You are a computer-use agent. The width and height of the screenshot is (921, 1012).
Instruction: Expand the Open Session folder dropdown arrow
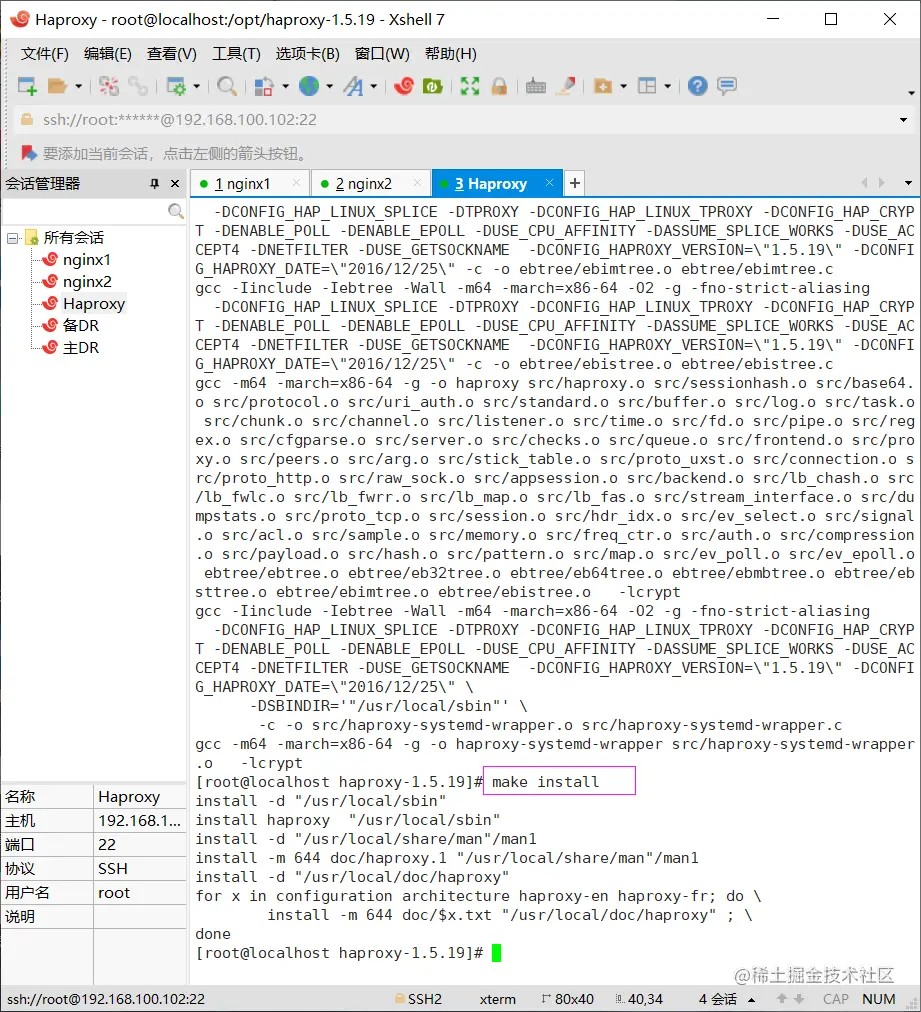(78, 86)
